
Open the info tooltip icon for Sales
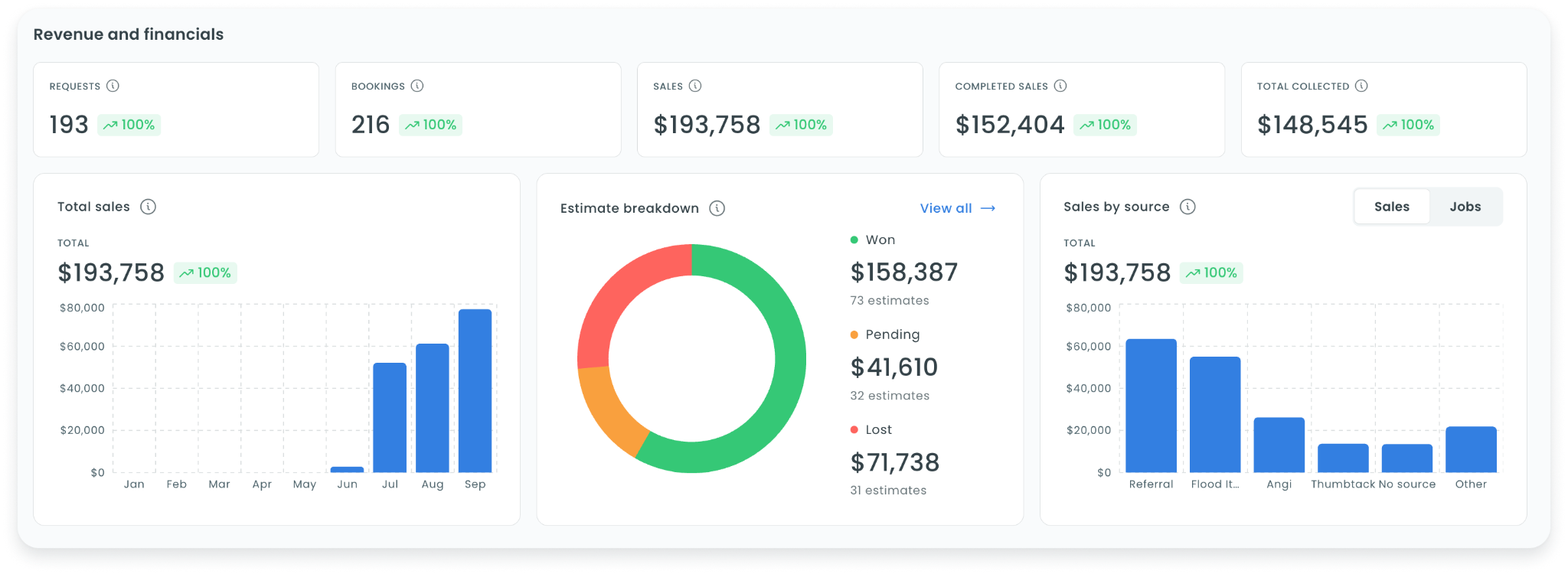tap(695, 86)
